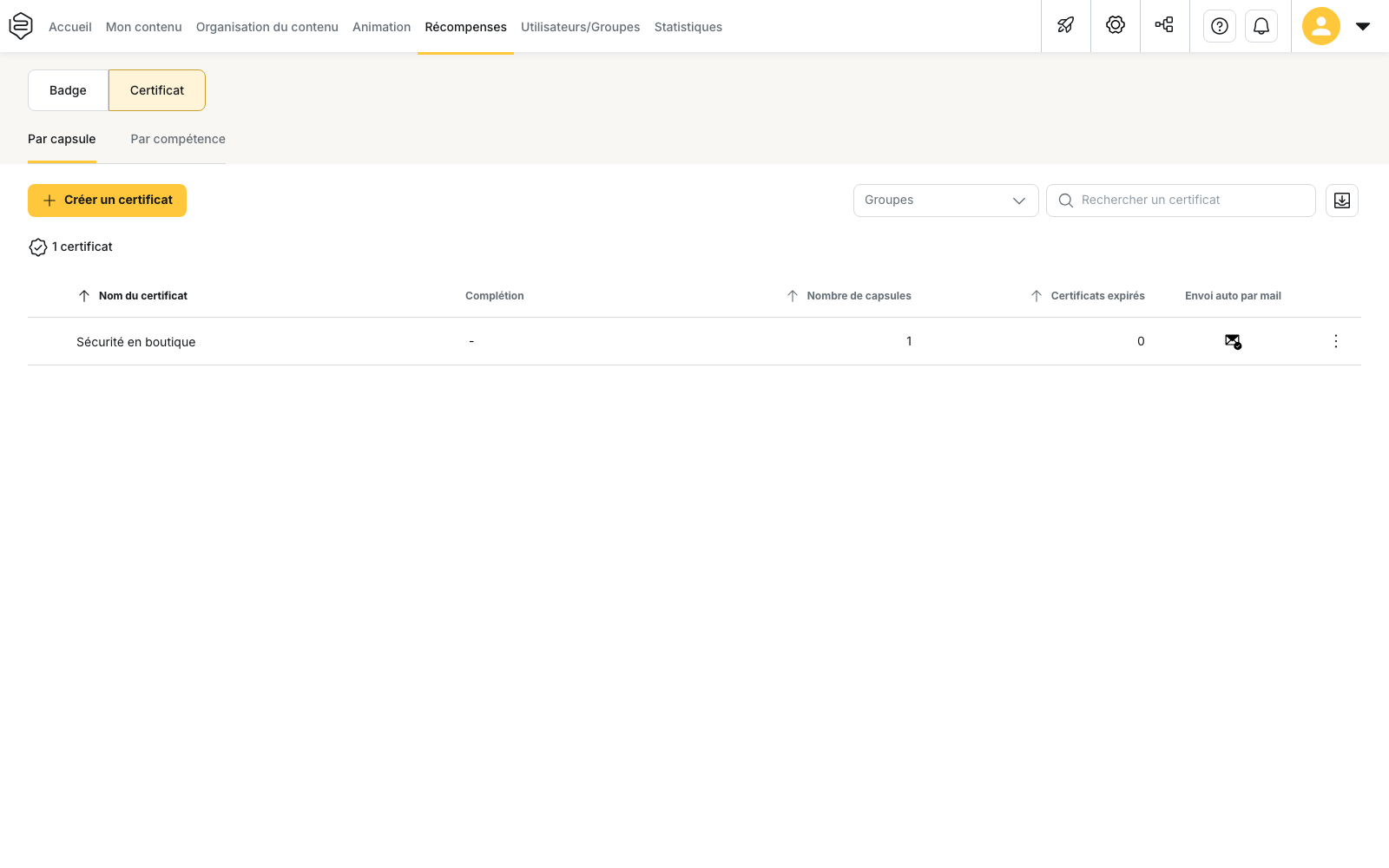Open Mon contenu menu
This screenshot has height=868, width=1389.
(144, 27)
